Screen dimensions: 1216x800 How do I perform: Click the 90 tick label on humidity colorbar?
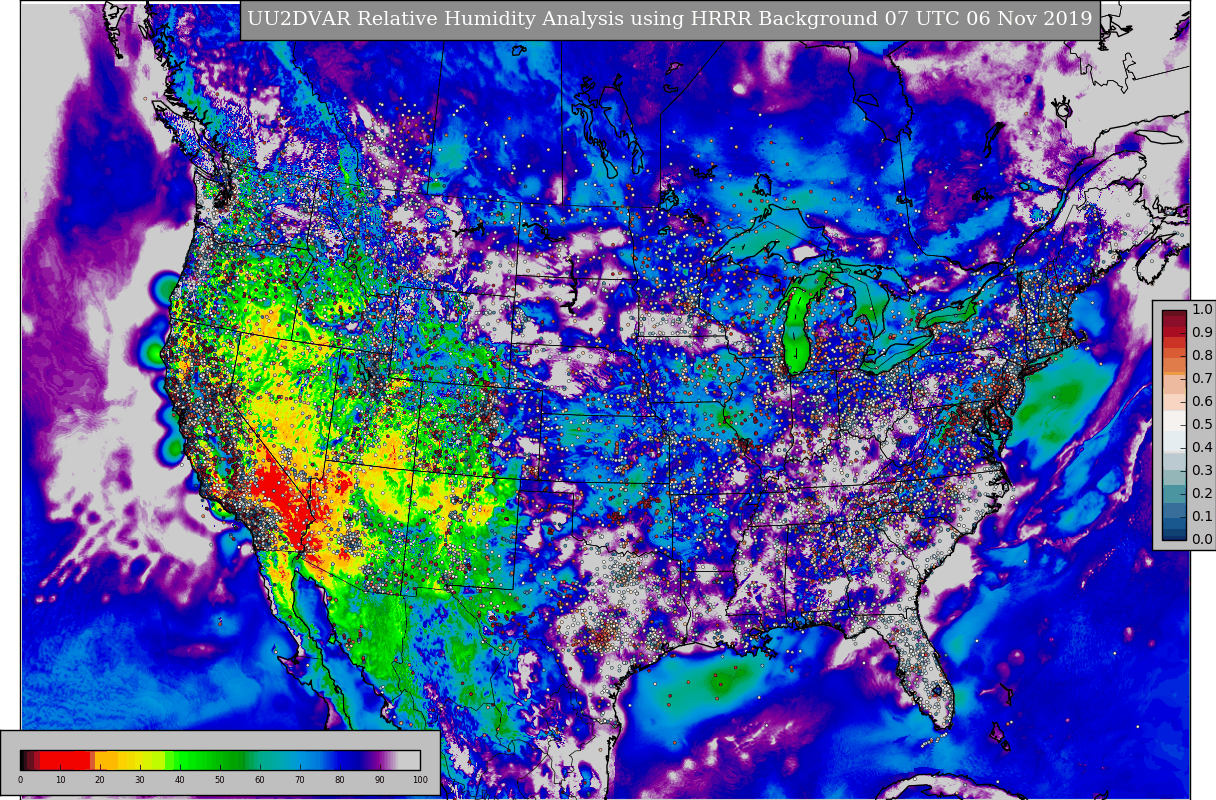[x=380, y=780]
